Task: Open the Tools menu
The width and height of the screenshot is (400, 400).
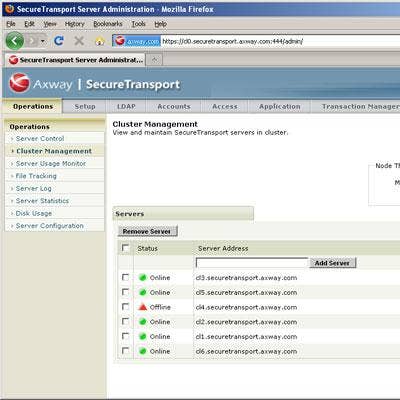Action: [138, 24]
